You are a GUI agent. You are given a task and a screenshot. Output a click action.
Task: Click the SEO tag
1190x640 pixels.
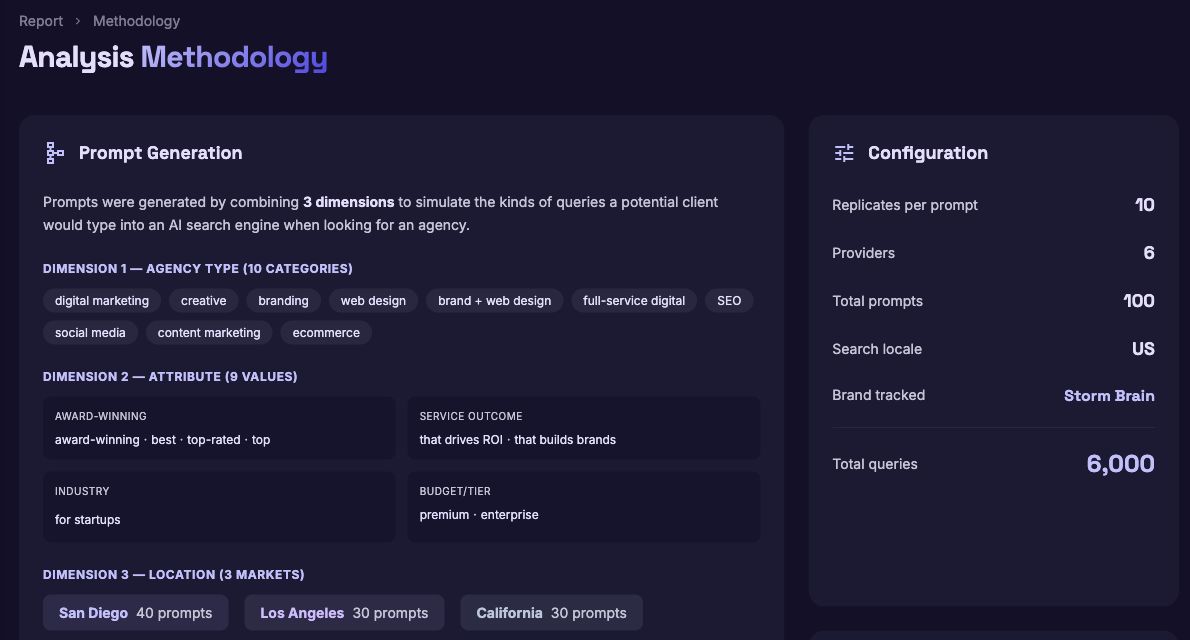pos(729,301)
